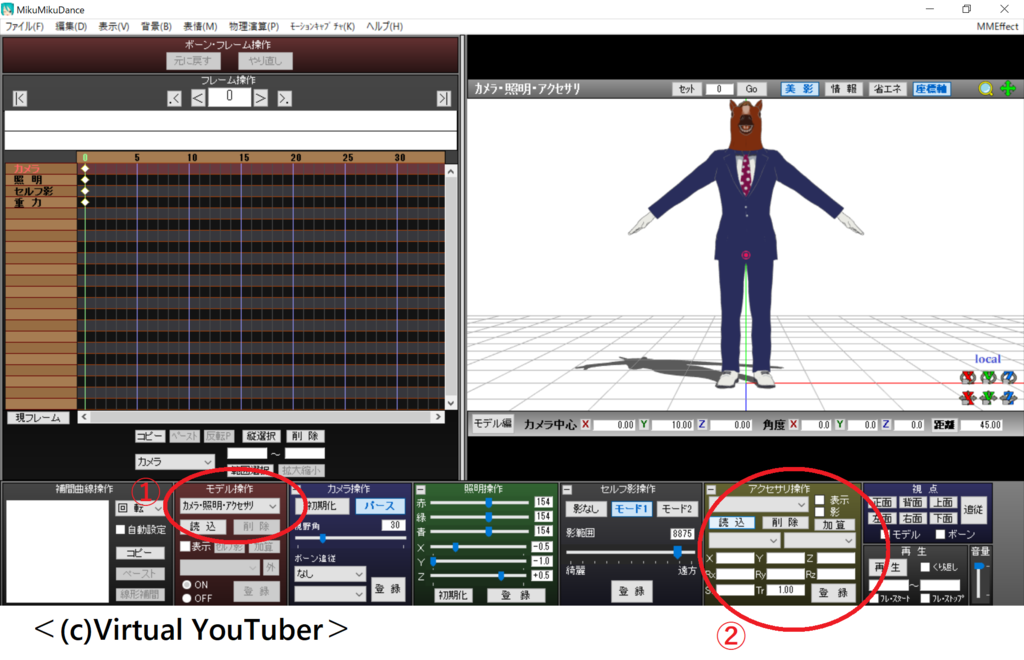
Task: Collapse the 照明操作 panel minus icon
Action: pos(421,489)
